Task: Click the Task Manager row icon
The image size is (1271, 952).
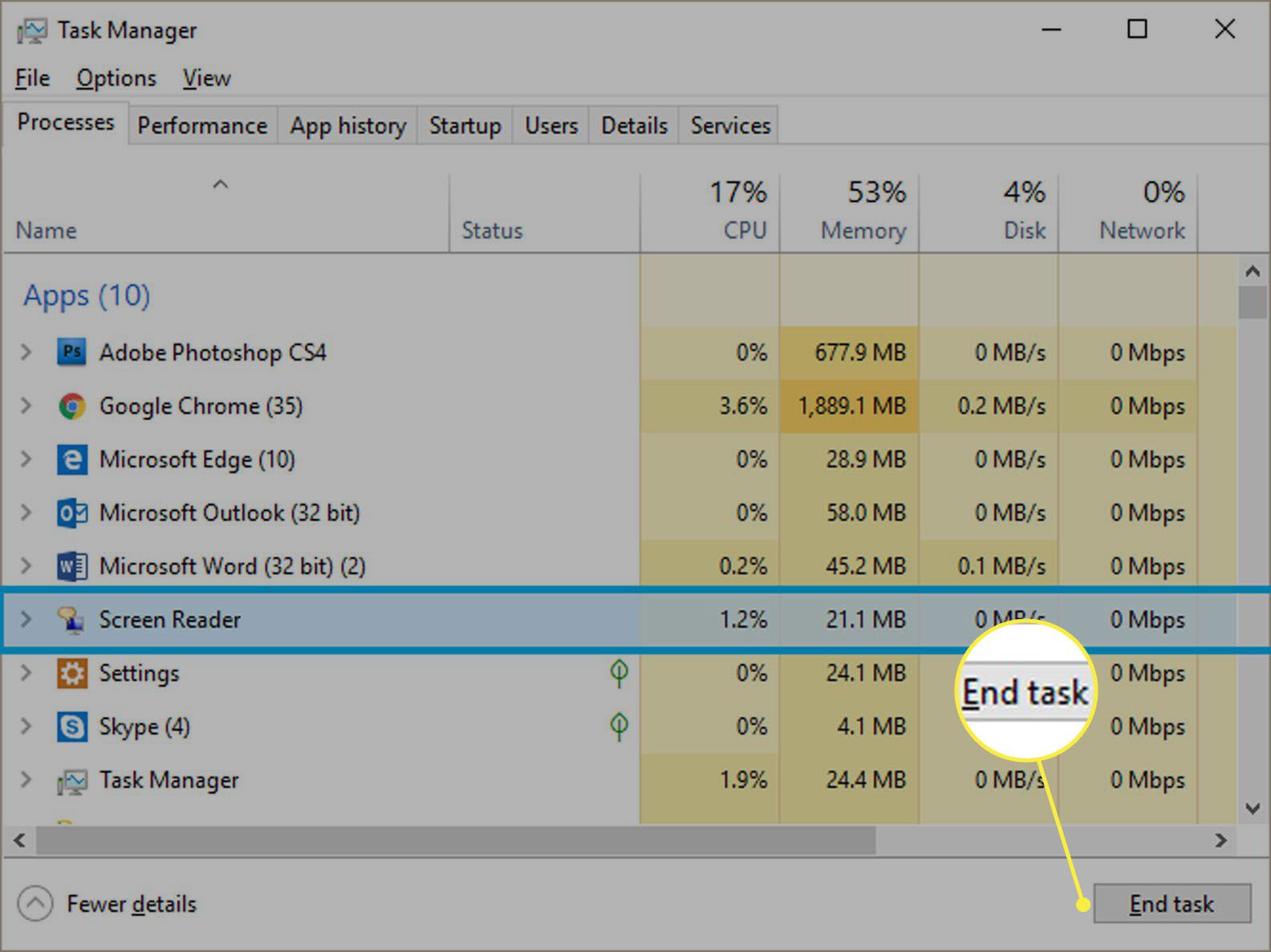Action: point(71,780)
